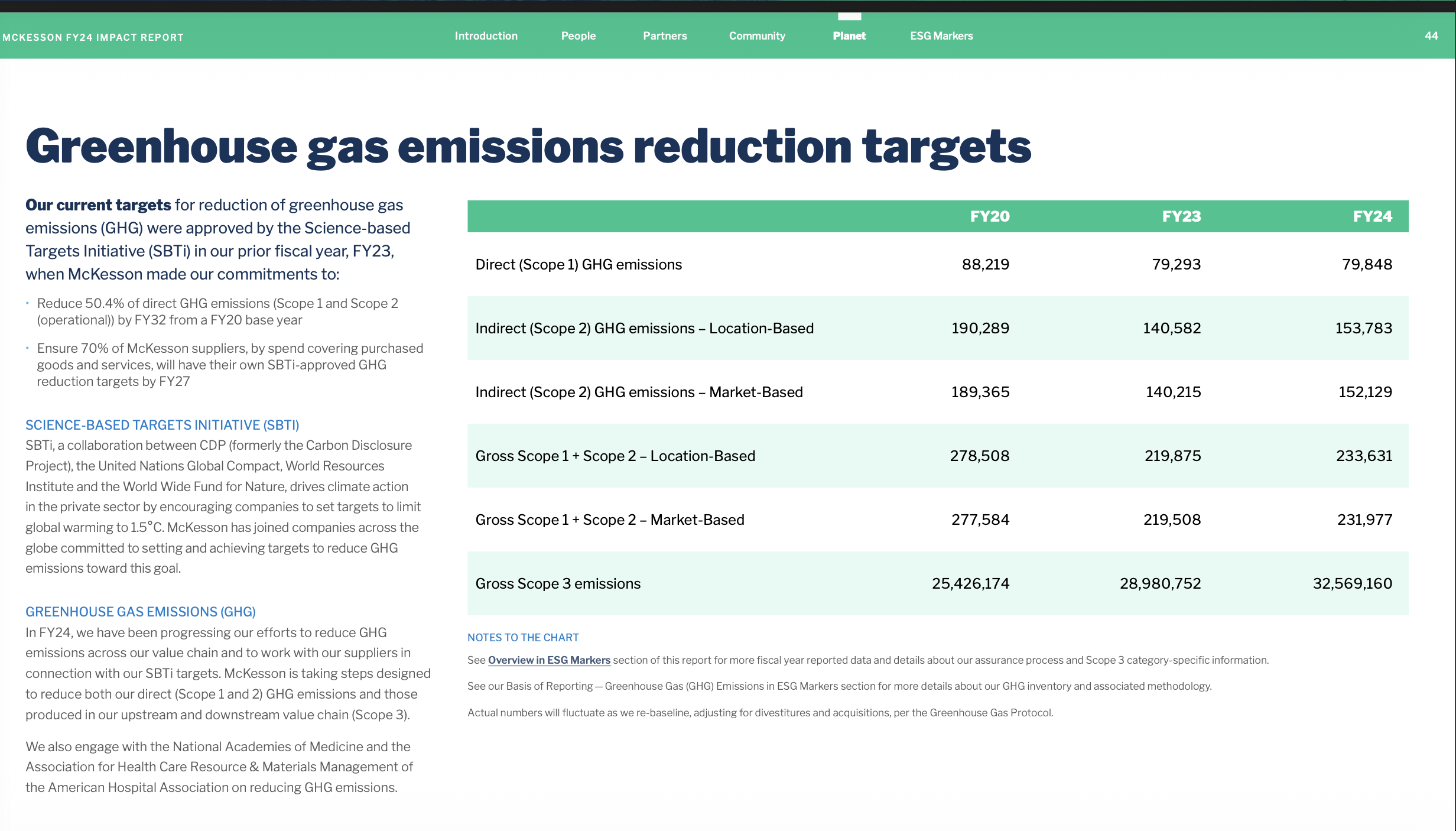
Task: Click the value 153,783
Action: tap(1364, 328)
